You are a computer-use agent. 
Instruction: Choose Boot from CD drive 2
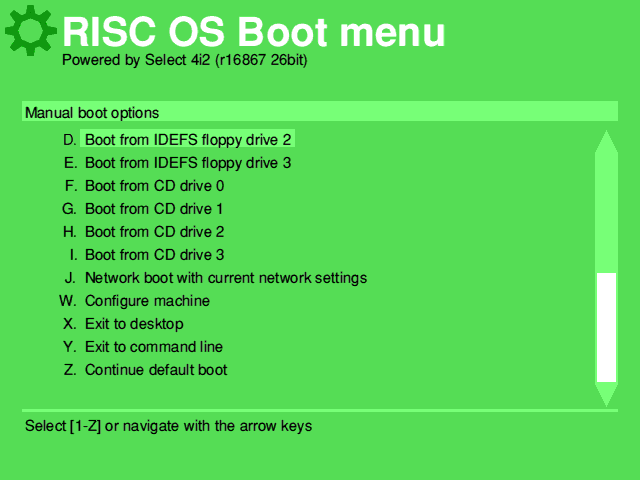(x=154, y=232)
